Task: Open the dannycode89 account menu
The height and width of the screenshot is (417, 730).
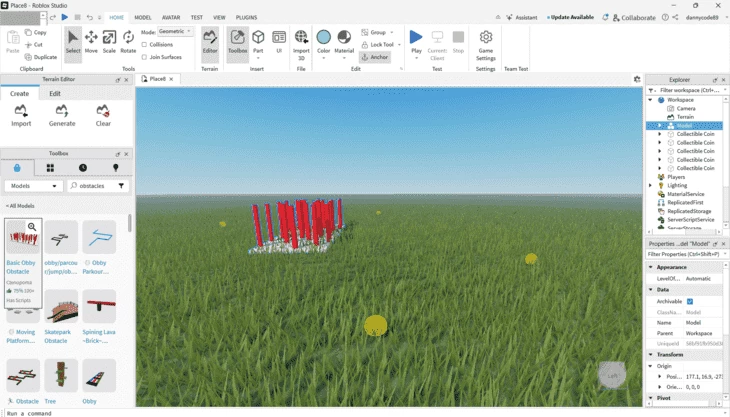Action: [x=702, y=17]
